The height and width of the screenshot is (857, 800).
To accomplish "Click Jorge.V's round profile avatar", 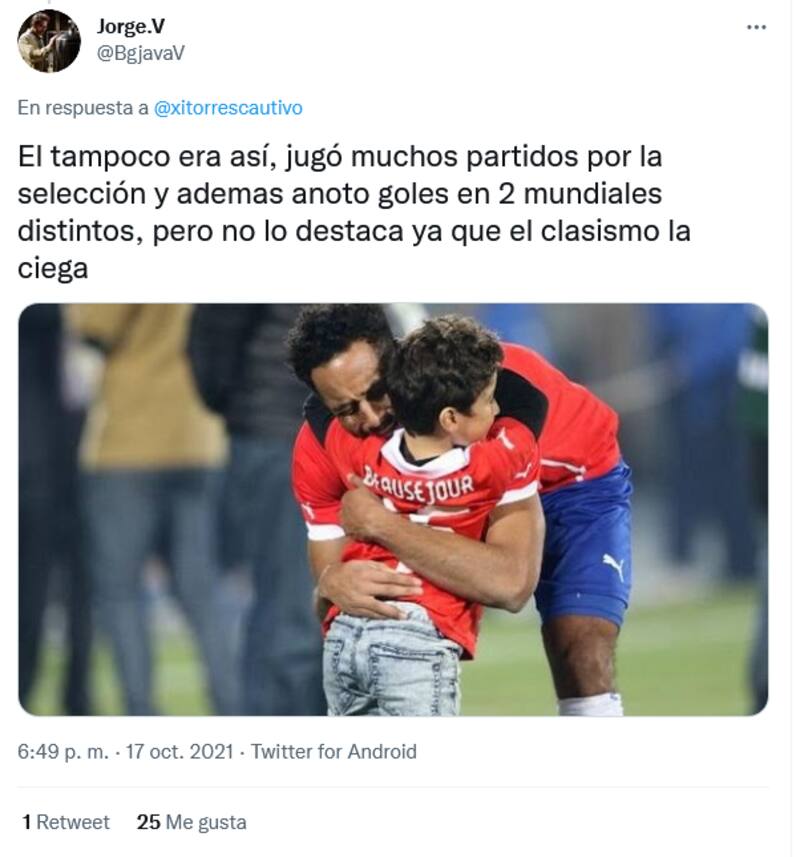I will coord(49,40).
